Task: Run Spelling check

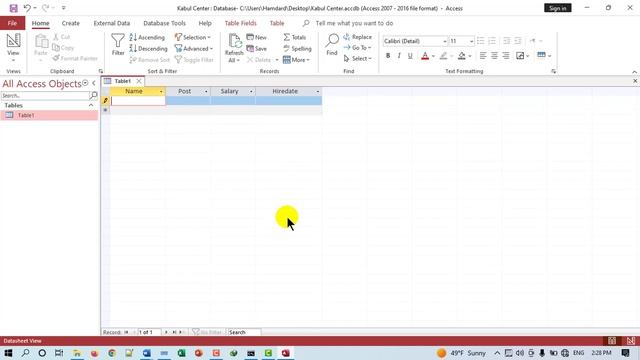Action: click(x=297, y=49)
